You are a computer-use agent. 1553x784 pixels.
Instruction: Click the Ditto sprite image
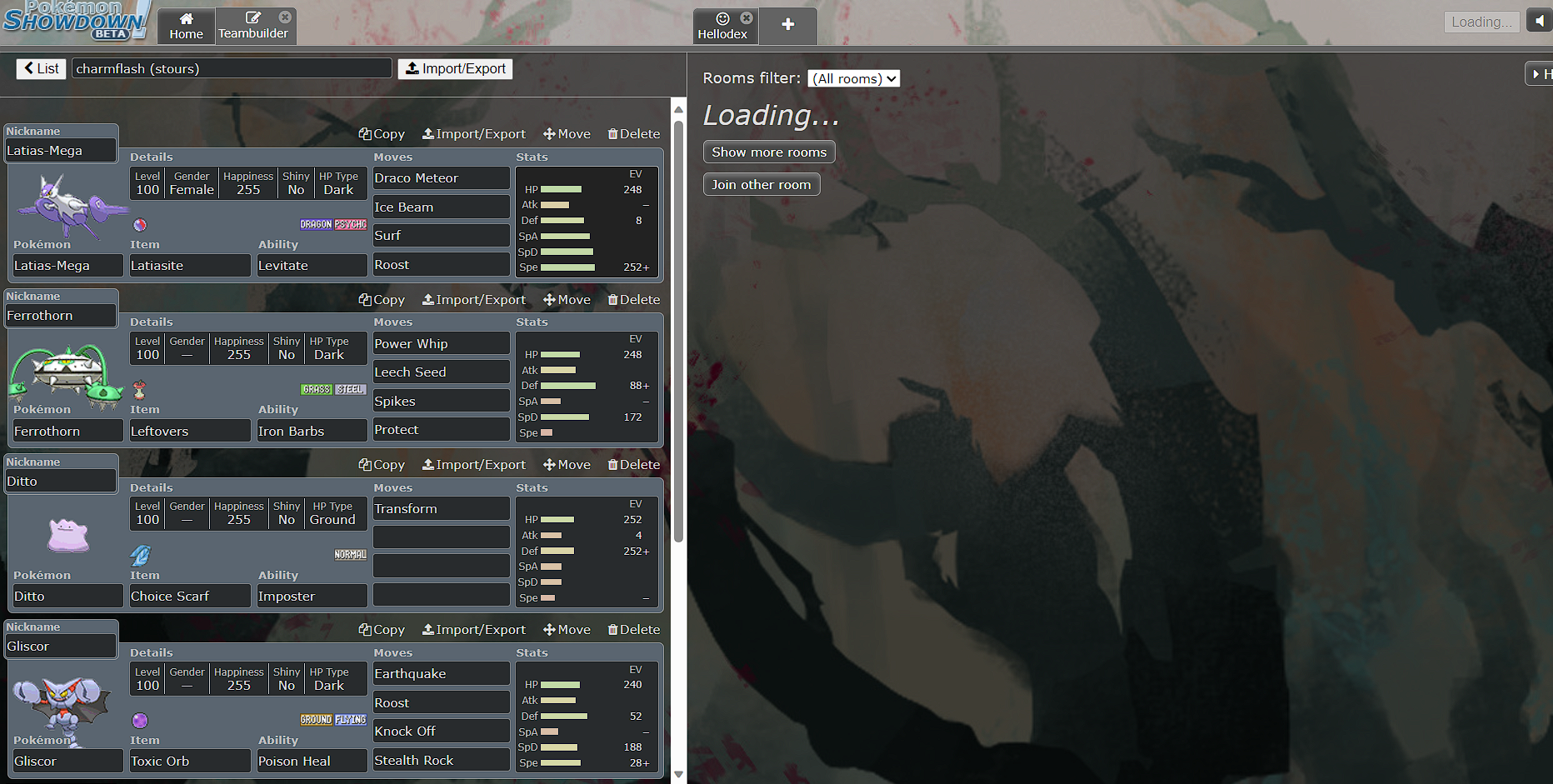tap(68, 536)
